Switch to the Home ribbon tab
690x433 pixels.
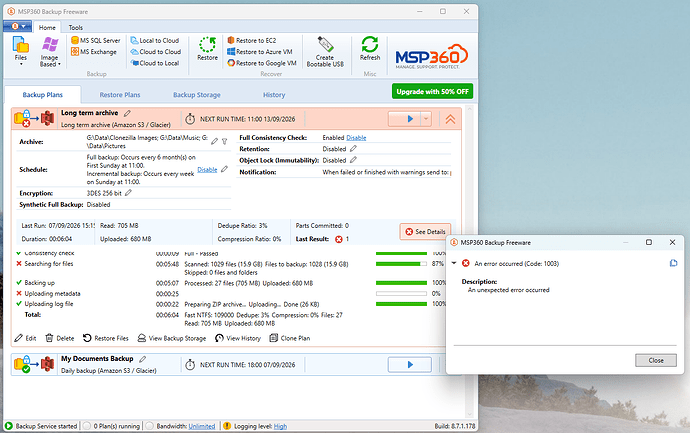(47, 27)
